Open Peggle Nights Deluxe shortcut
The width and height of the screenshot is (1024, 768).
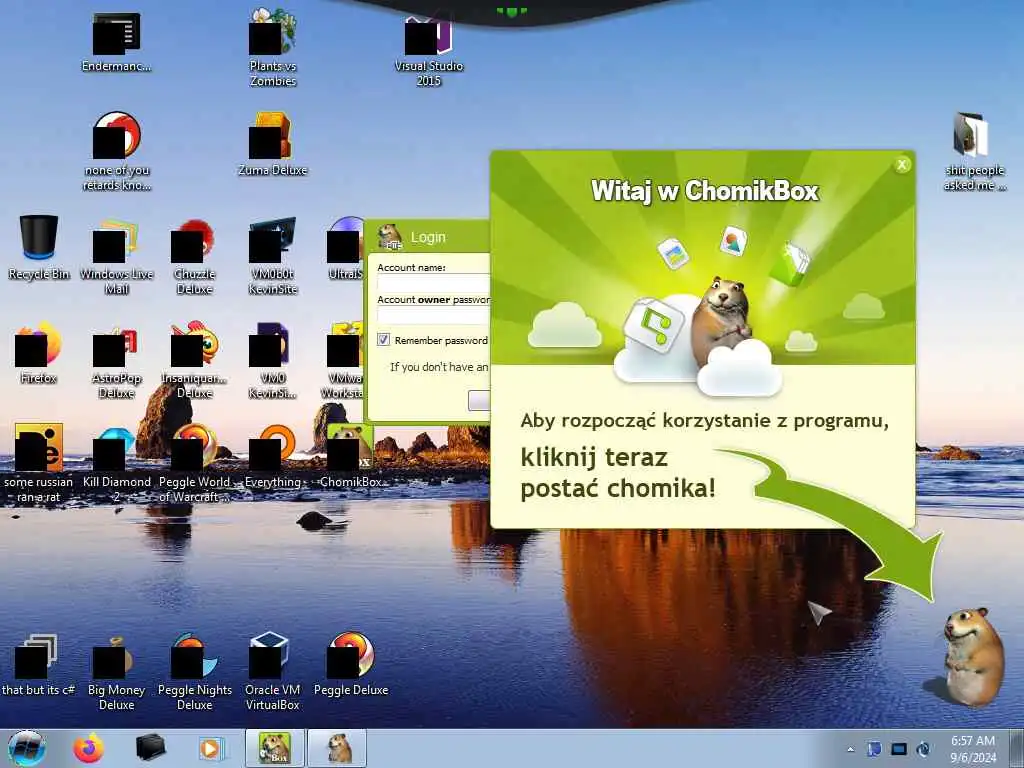[x=195, y=673]
